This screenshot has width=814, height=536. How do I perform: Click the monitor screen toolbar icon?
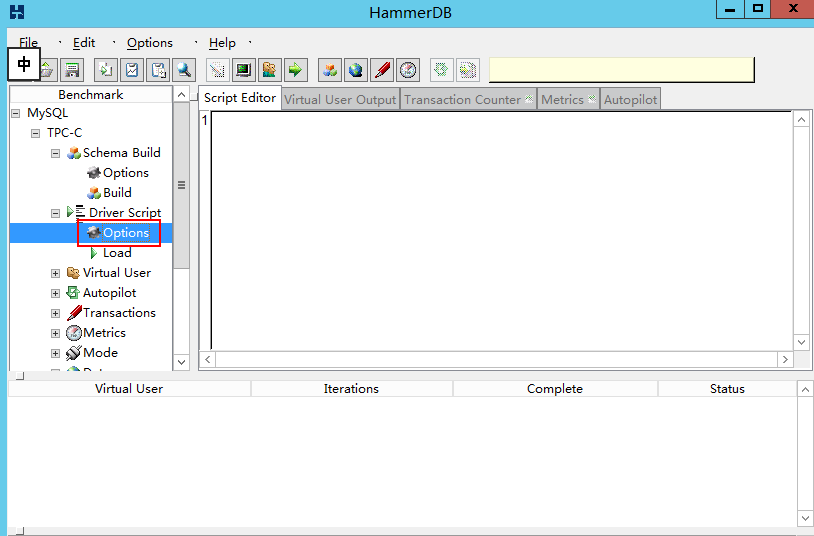point(243,70)
